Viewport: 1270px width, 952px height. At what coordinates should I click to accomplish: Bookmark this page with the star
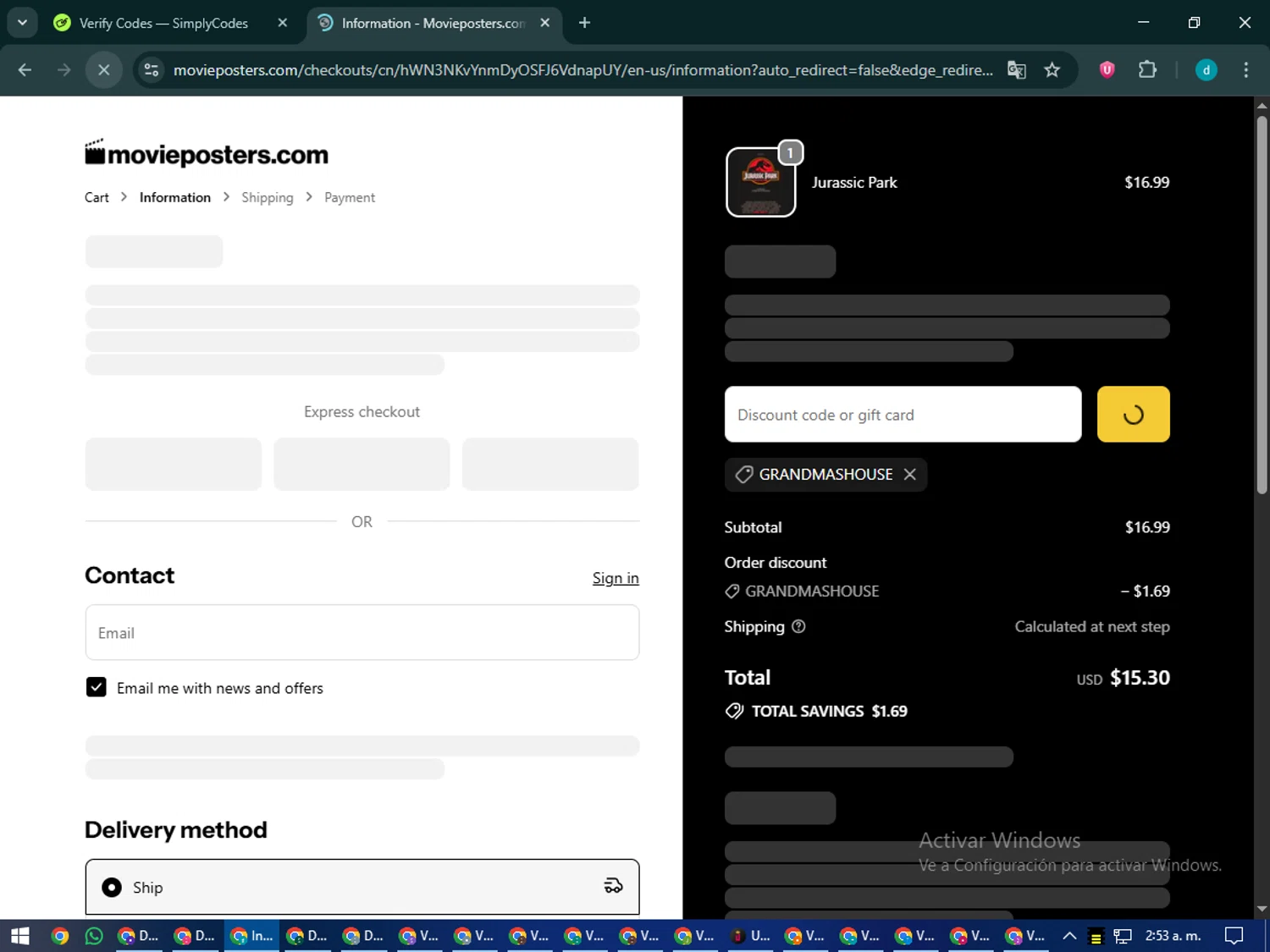(1052, 70)
